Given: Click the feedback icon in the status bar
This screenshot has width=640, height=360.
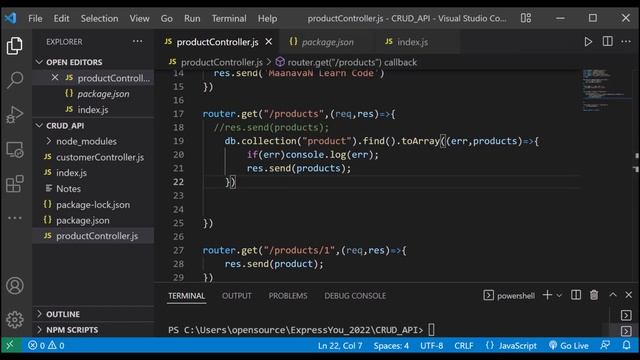Looking at the screenshot, I should click(605, 345).
